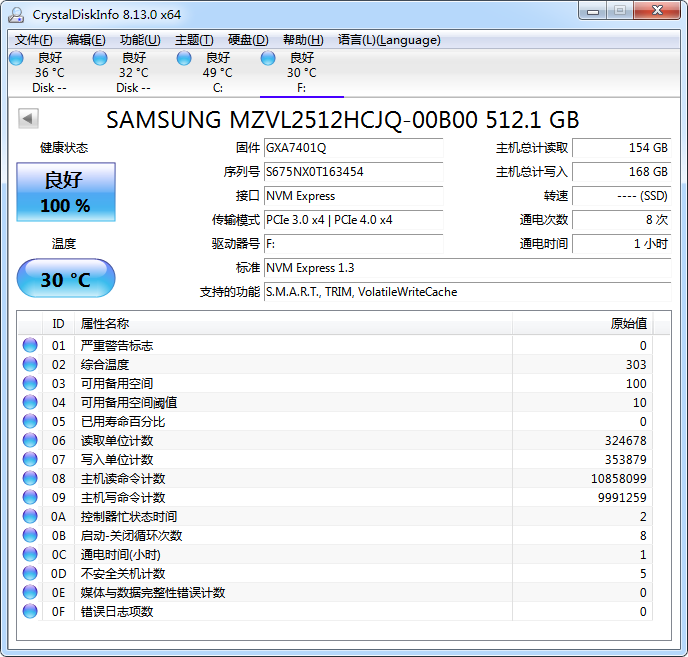
Task: Click the previous disk arrow button
Action: (28, 119)
